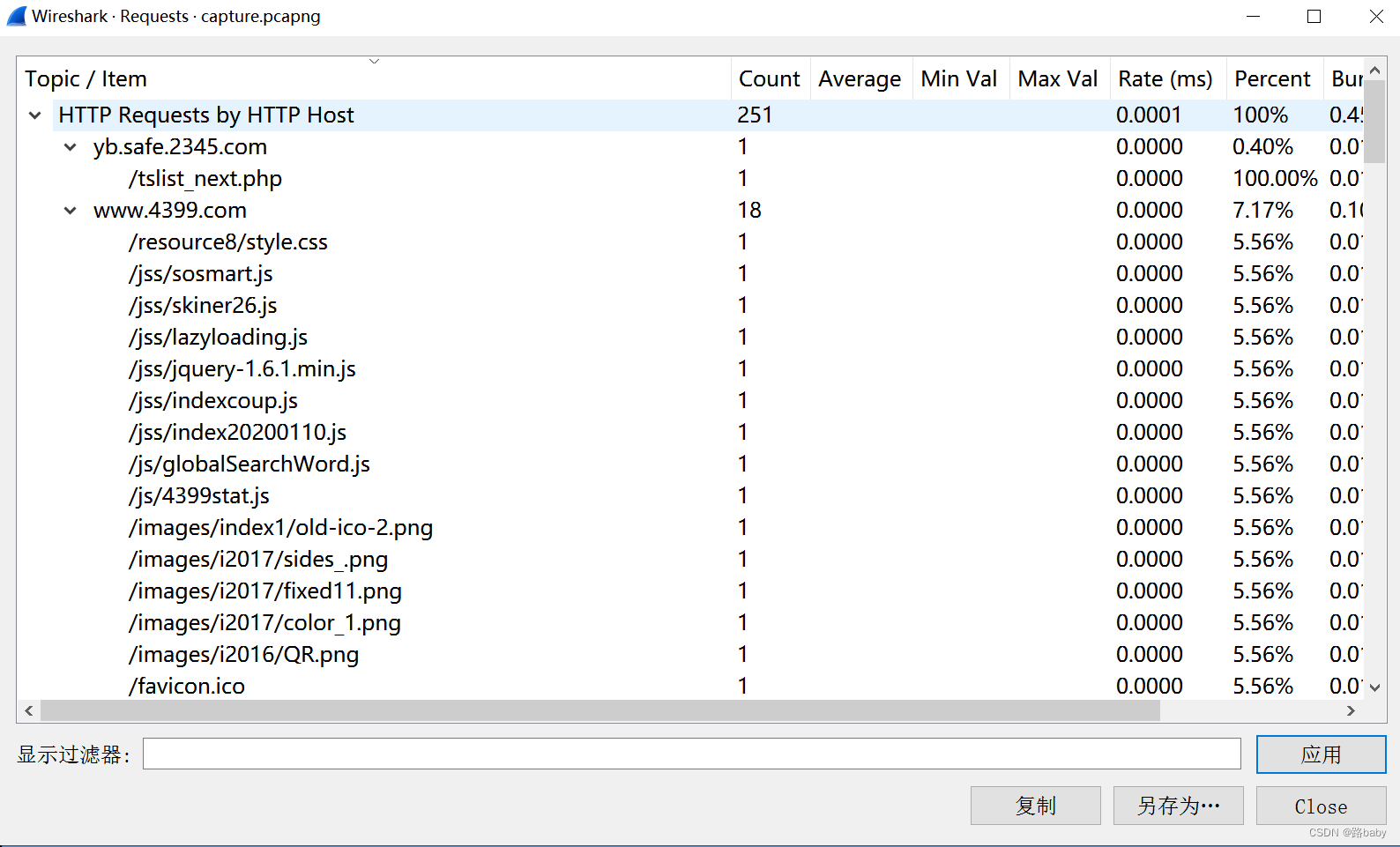1400x847 pixels.
Task: Select /jss/jquery-1.6.1.min.js entry
Action: [x=690, y=369]
